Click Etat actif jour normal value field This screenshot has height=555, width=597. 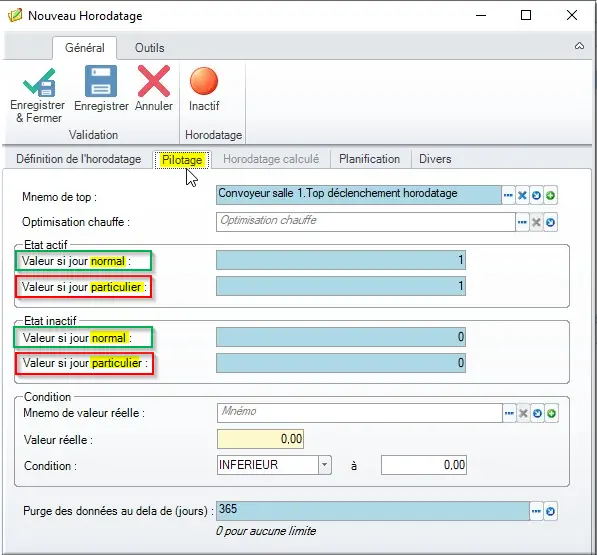tap(341, 260)
